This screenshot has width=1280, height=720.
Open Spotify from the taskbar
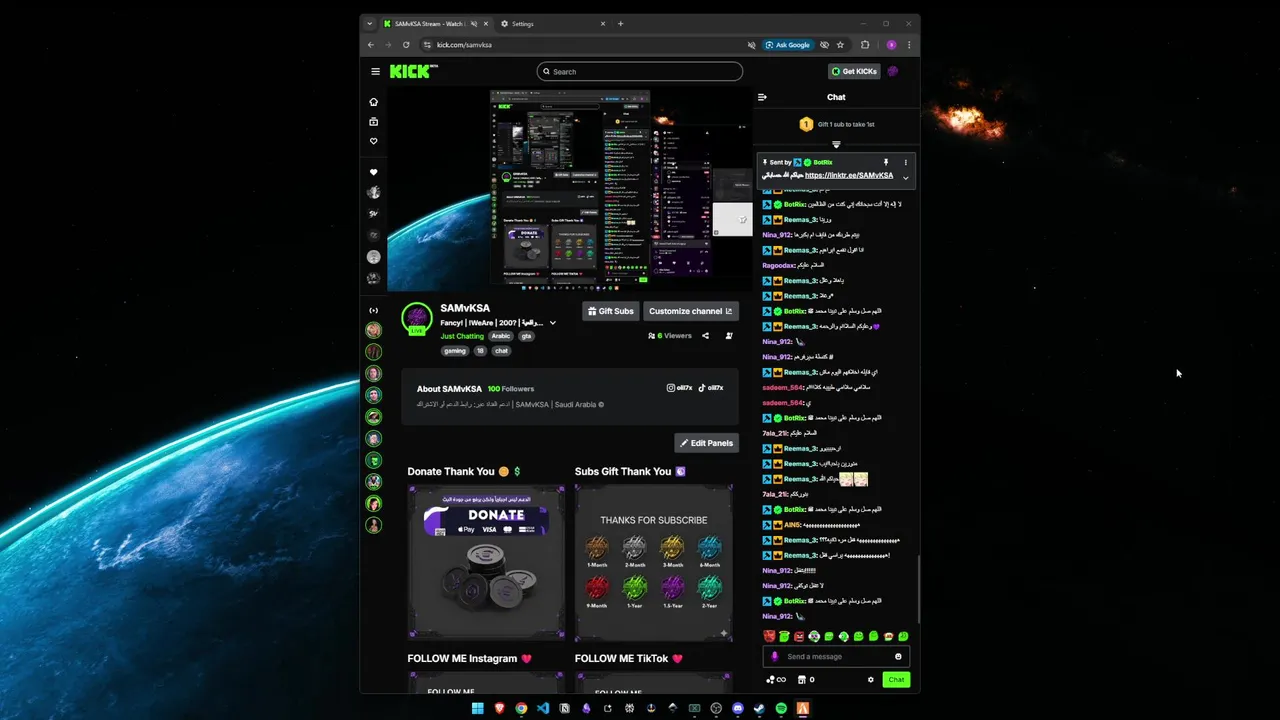pyautogui.click(x=781, y=708)
